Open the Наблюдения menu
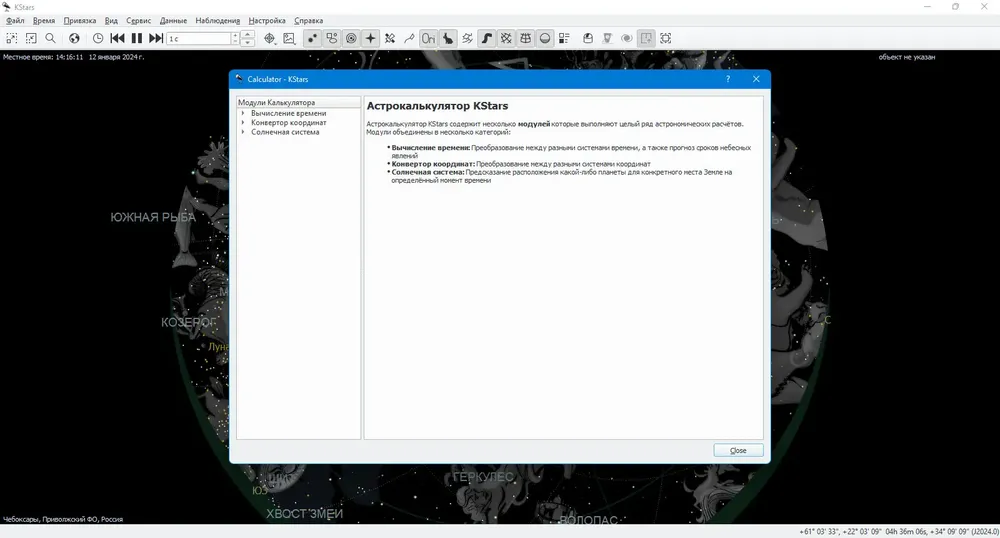 (217, 20)
